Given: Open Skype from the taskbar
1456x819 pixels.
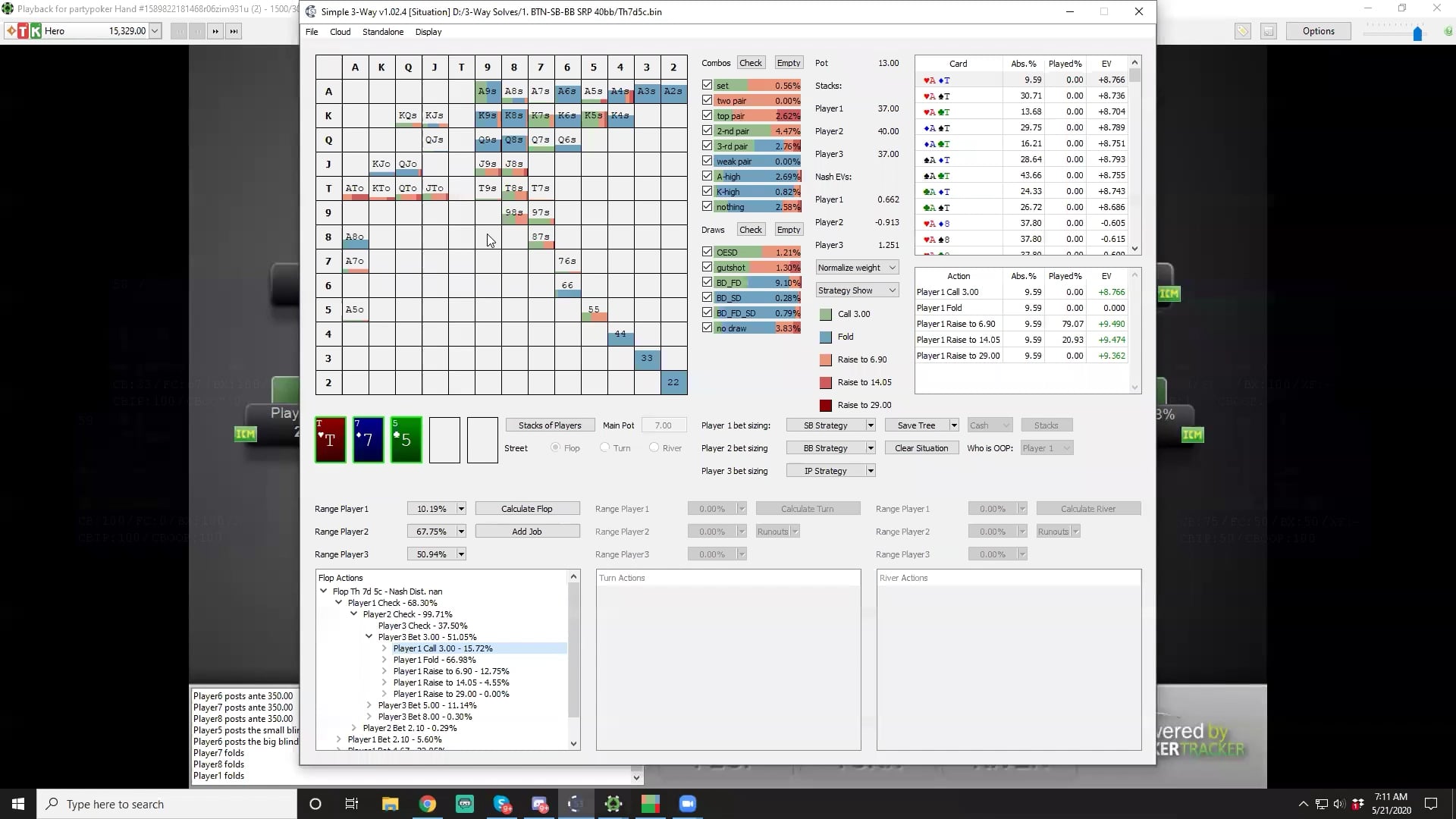Looking at the screenshot, I should pos(502,804).
